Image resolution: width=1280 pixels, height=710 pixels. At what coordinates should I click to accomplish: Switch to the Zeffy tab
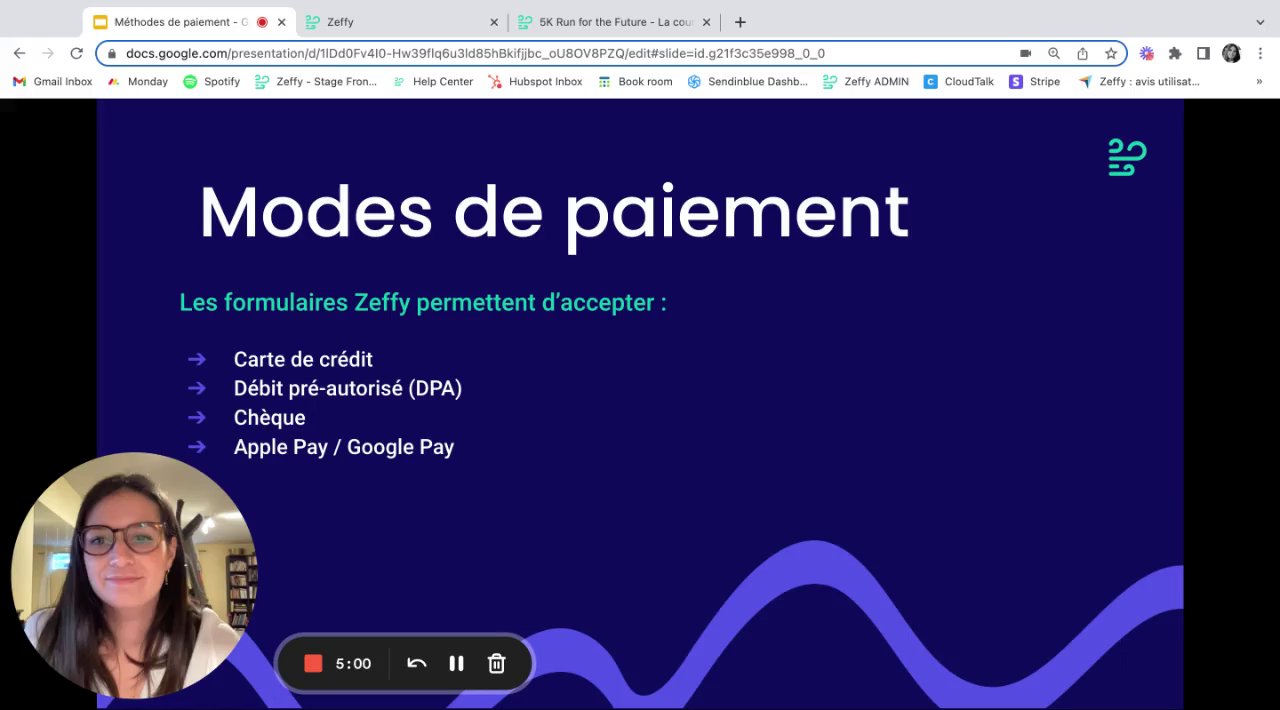pos(401,22)
